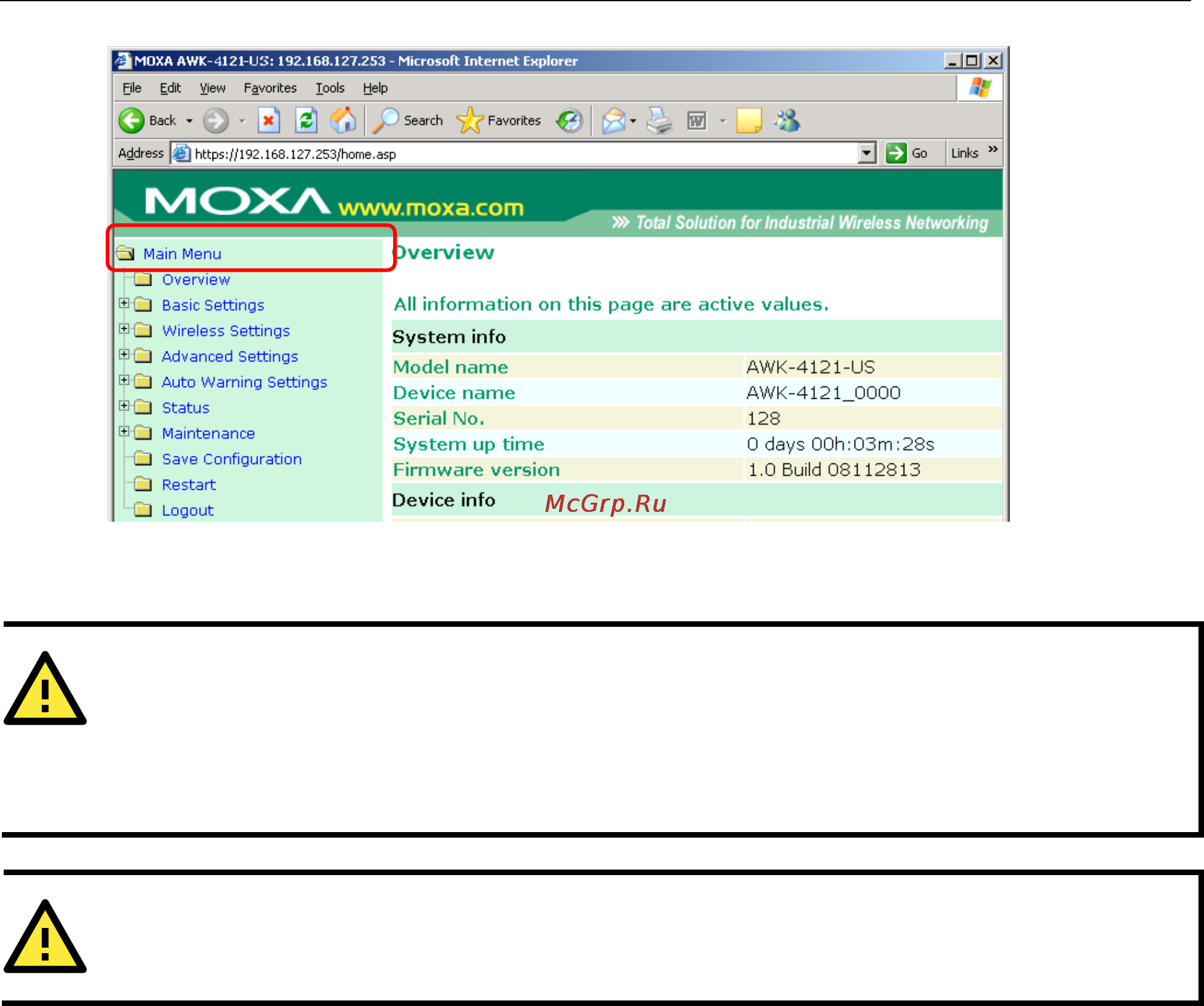Click the Logout link
1204x1006 pixels.
coord(187,511)
